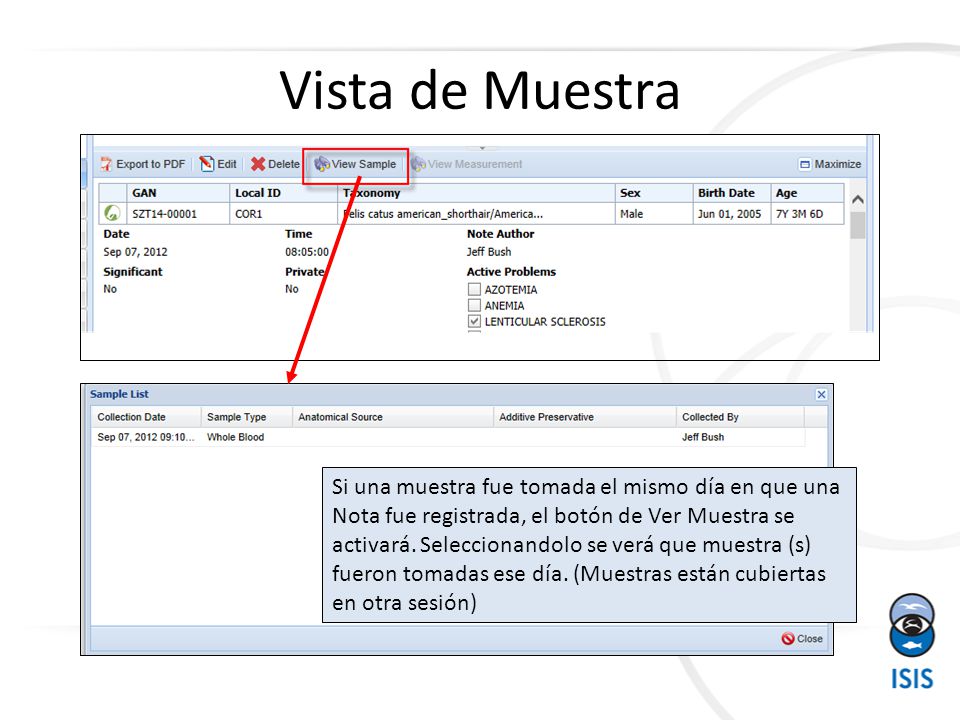This screenshot has width=960, height=720.
Task: Click the Birth Date column header
Action: click(x=732, y=193)
